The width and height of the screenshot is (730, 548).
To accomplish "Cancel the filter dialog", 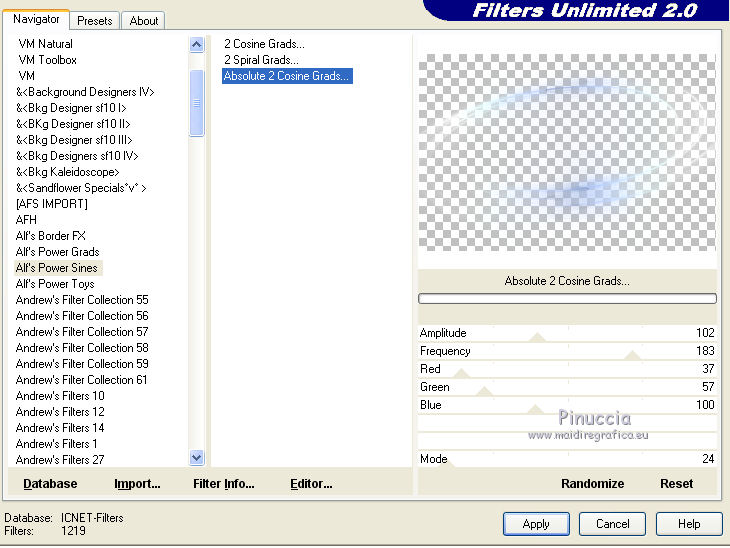I will (x=612, y=524).
